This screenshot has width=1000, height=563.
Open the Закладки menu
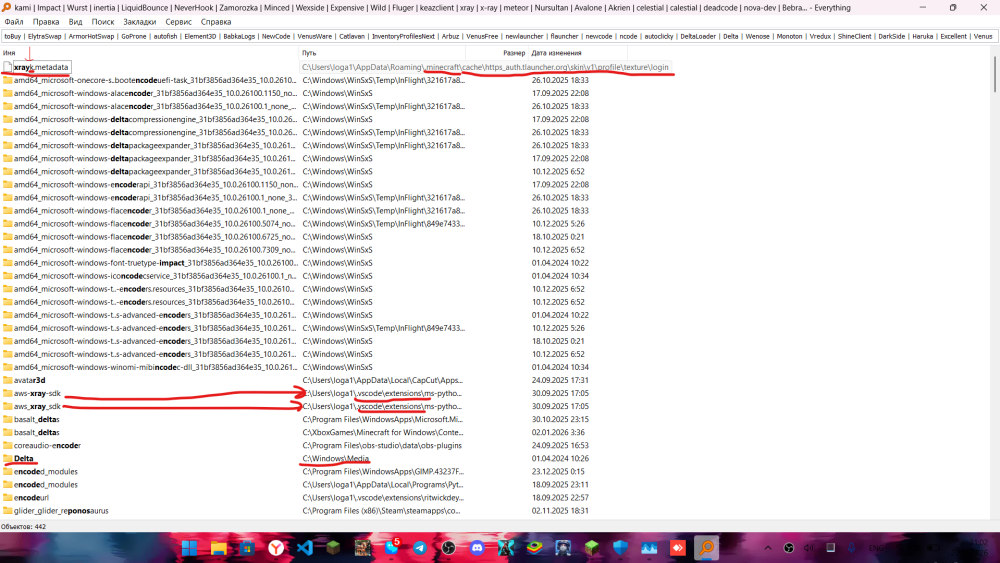tap(140, 22)
